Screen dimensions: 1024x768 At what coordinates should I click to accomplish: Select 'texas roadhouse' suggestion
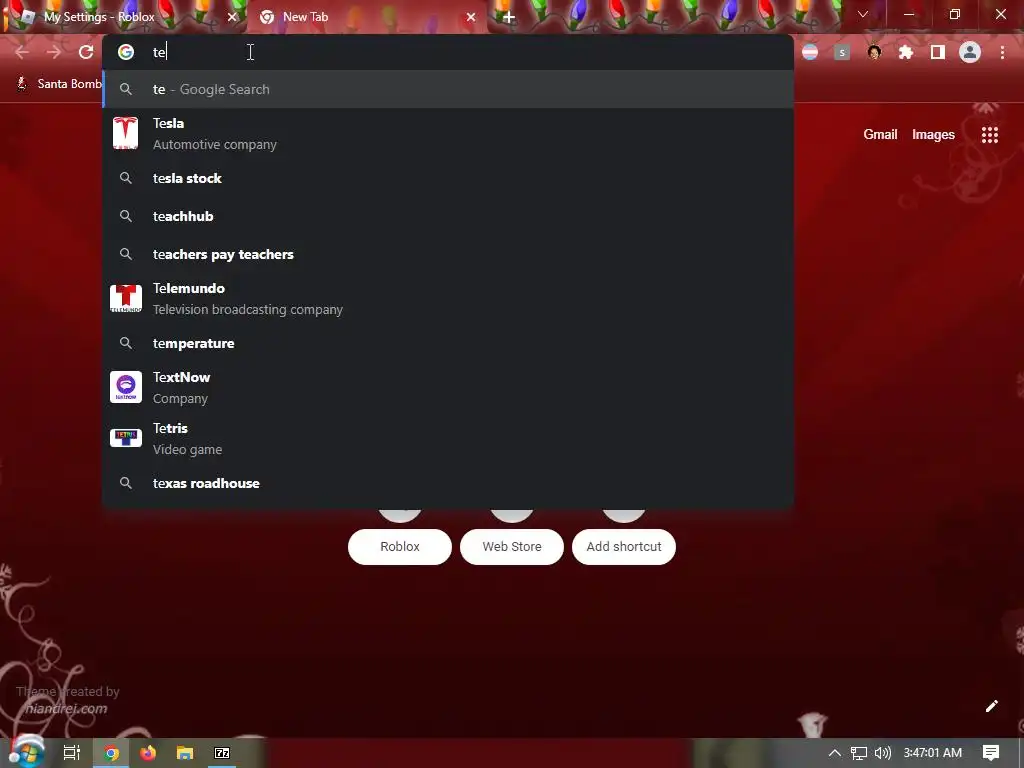tap(448, 483)
